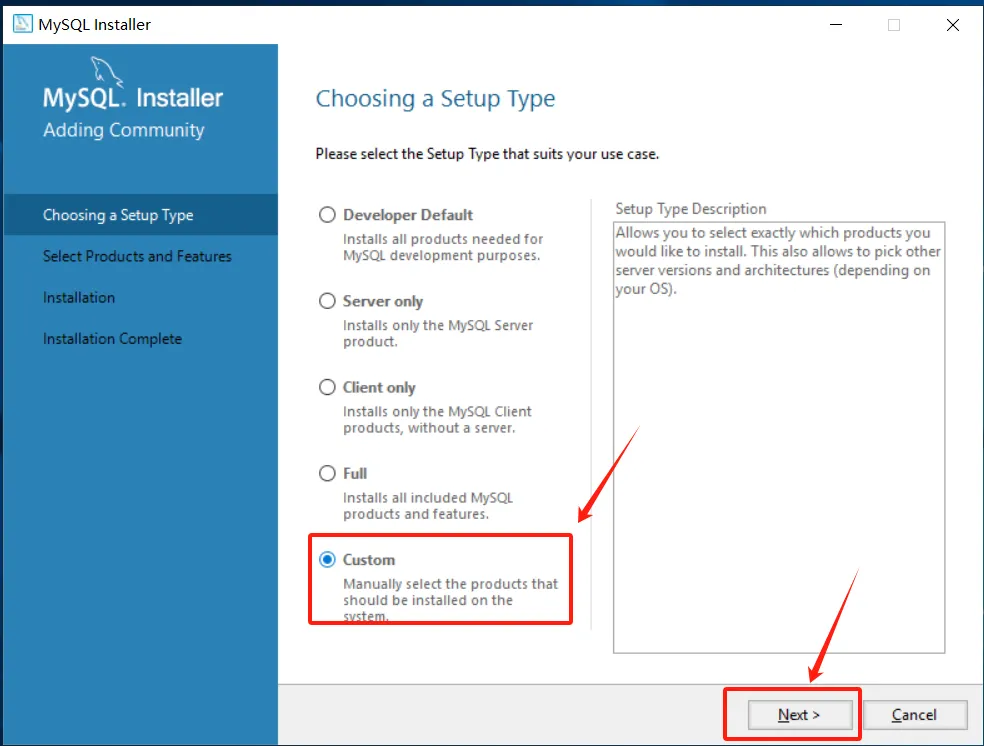Image resolution: width=984 pixels, height=746 pixels.
Task: Select the Custom setup type
Action: coord(327,559)
